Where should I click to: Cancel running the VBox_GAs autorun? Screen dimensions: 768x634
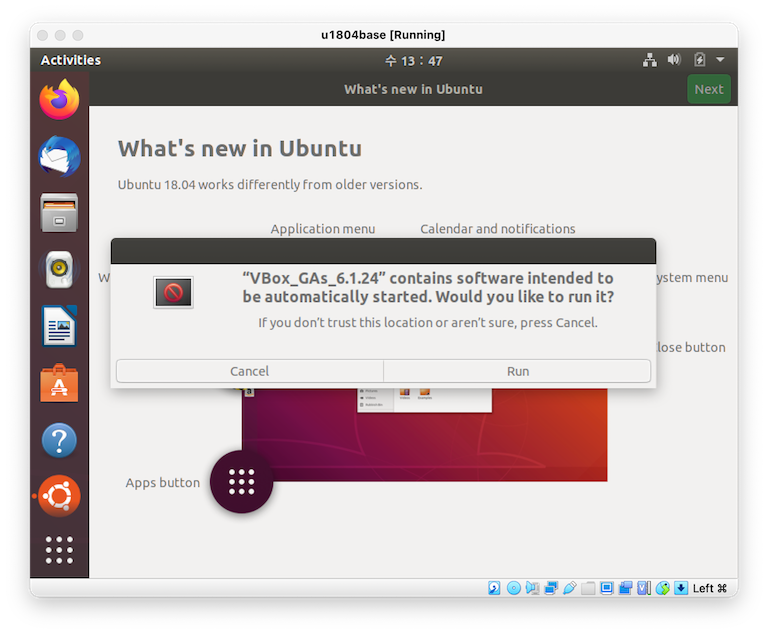250,371
